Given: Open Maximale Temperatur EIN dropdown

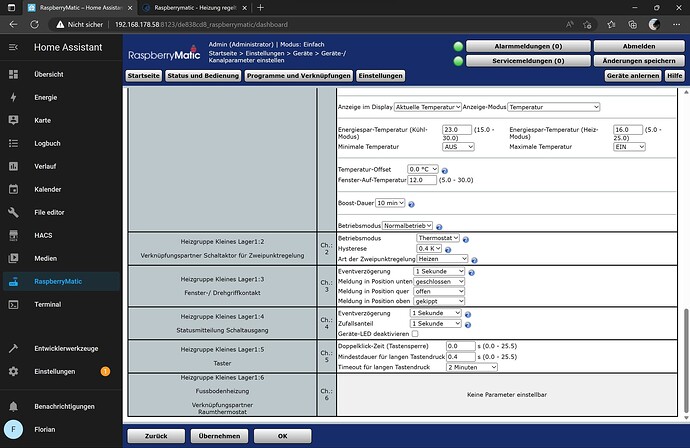Looking at the screenshot, I should pyautogui.click(x=629, y=147).
